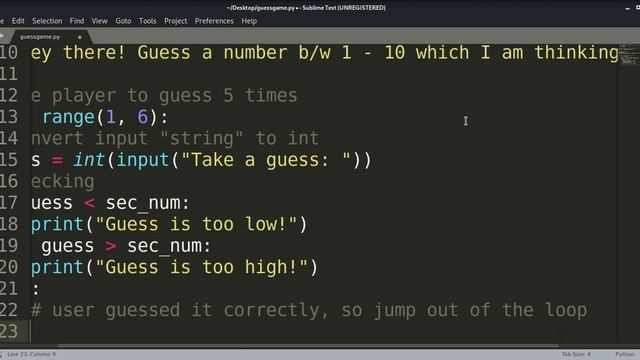Click the tab scroll left arrow
The height and width of the screenshot is (360, 640).
pos(2,36)
